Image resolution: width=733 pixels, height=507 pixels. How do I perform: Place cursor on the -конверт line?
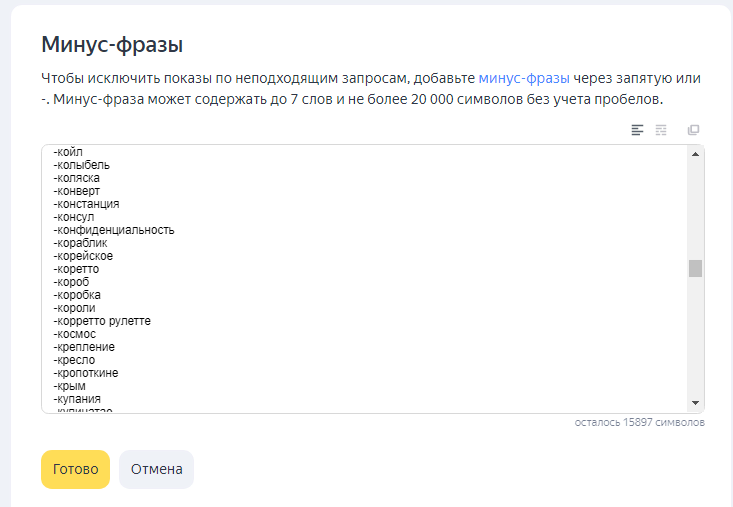(x=77, y=191)
